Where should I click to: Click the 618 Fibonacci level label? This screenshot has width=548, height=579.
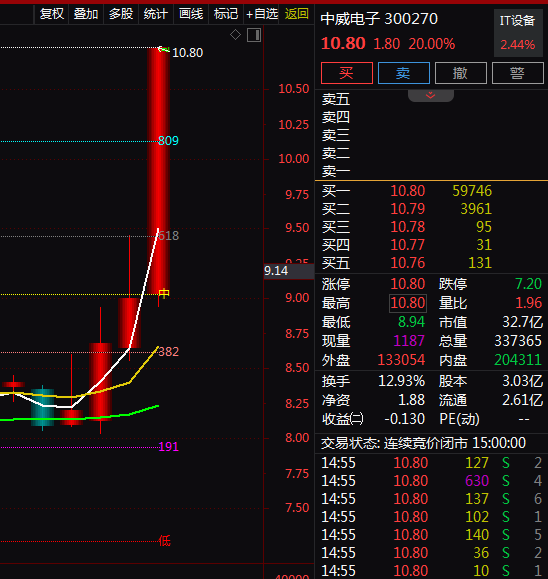169,236
